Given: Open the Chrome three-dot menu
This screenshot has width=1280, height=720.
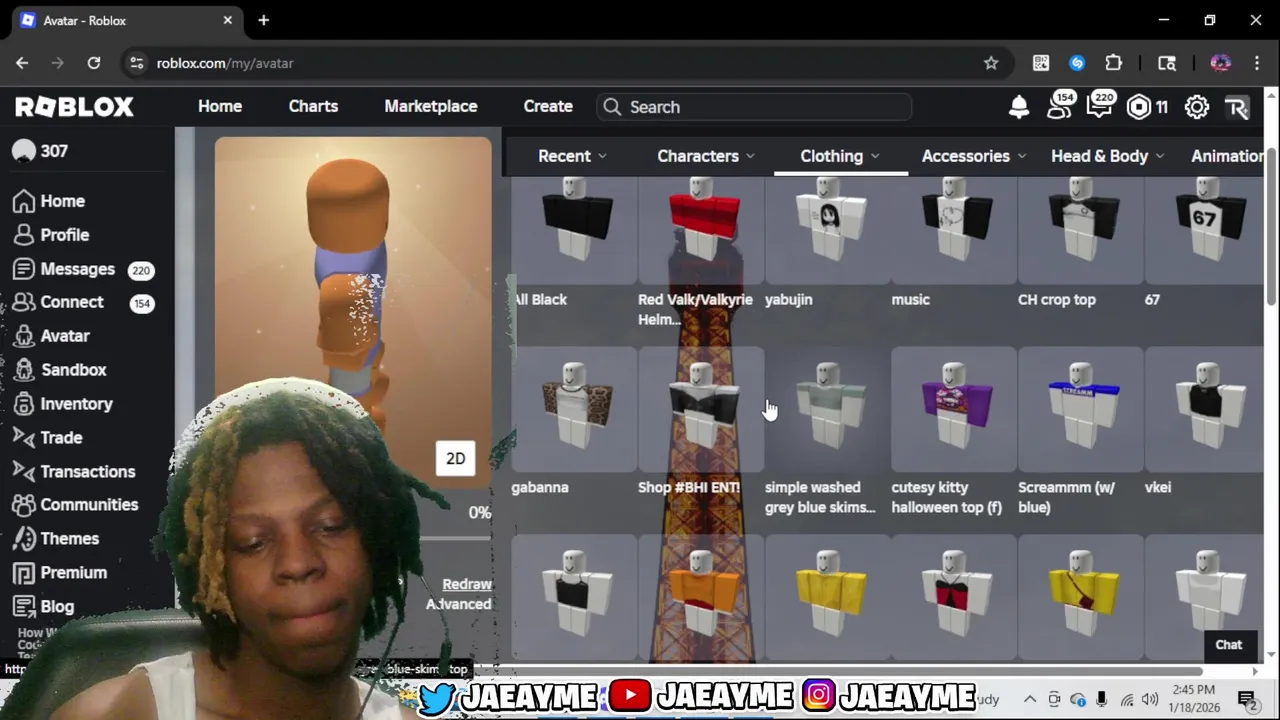Looking at the screenshot, I should pos(1257,63).
